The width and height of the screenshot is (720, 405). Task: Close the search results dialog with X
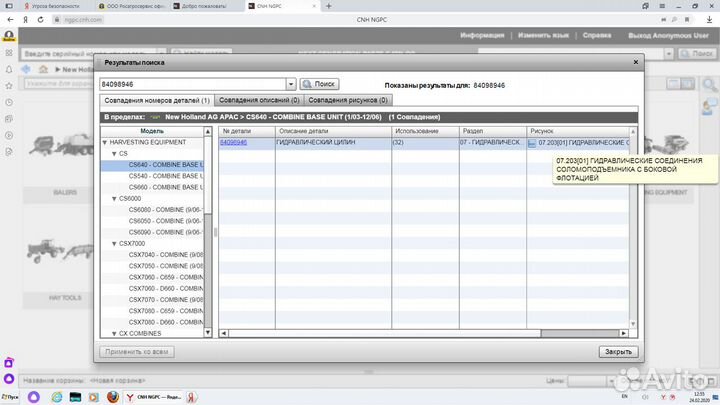pyautogui.click(x=634, y=62)
